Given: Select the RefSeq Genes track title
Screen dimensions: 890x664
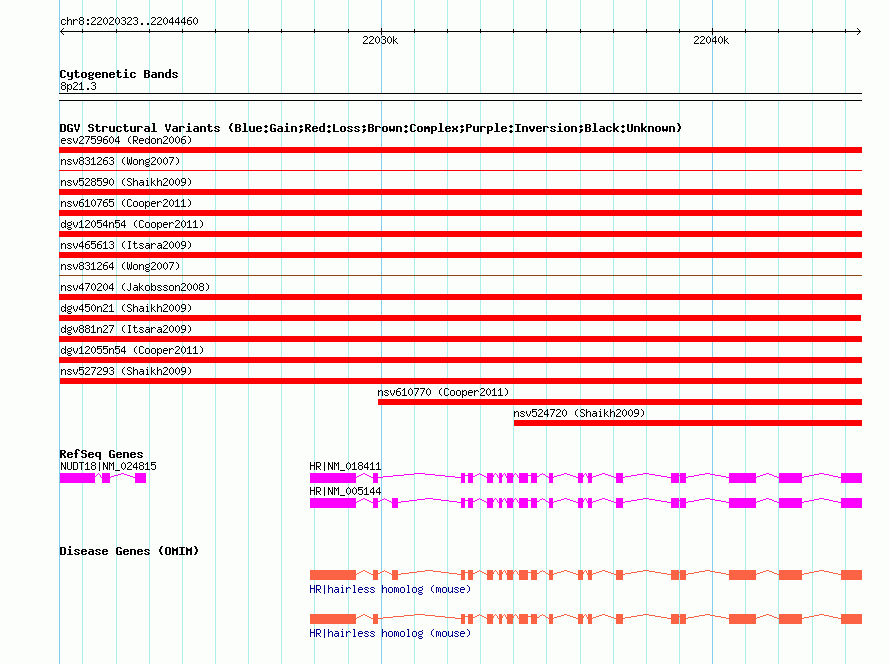Looking at the screenshot, I should (101, 454).
